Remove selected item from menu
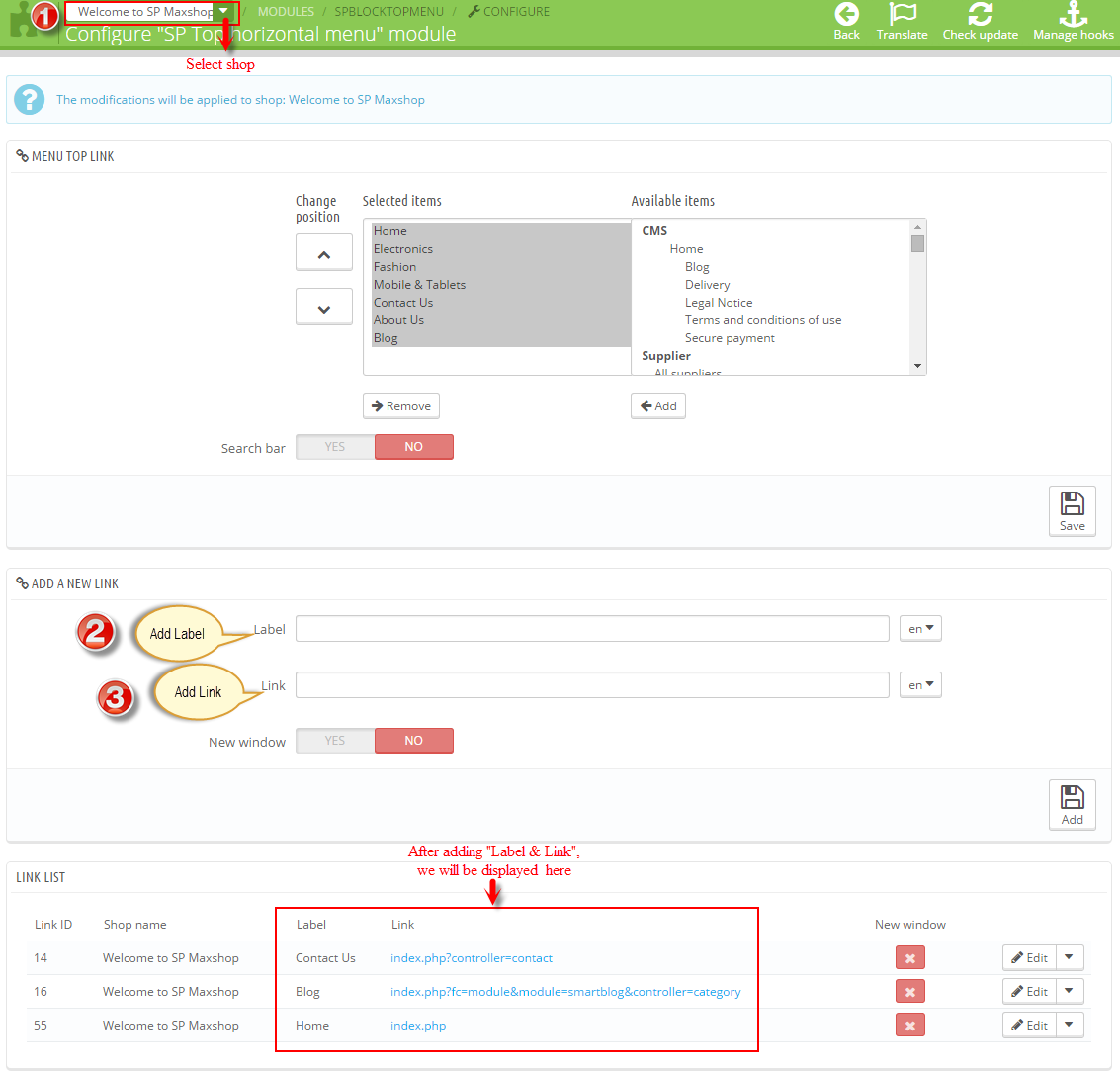1120x1075 pixels. click(x=400, y=406)
